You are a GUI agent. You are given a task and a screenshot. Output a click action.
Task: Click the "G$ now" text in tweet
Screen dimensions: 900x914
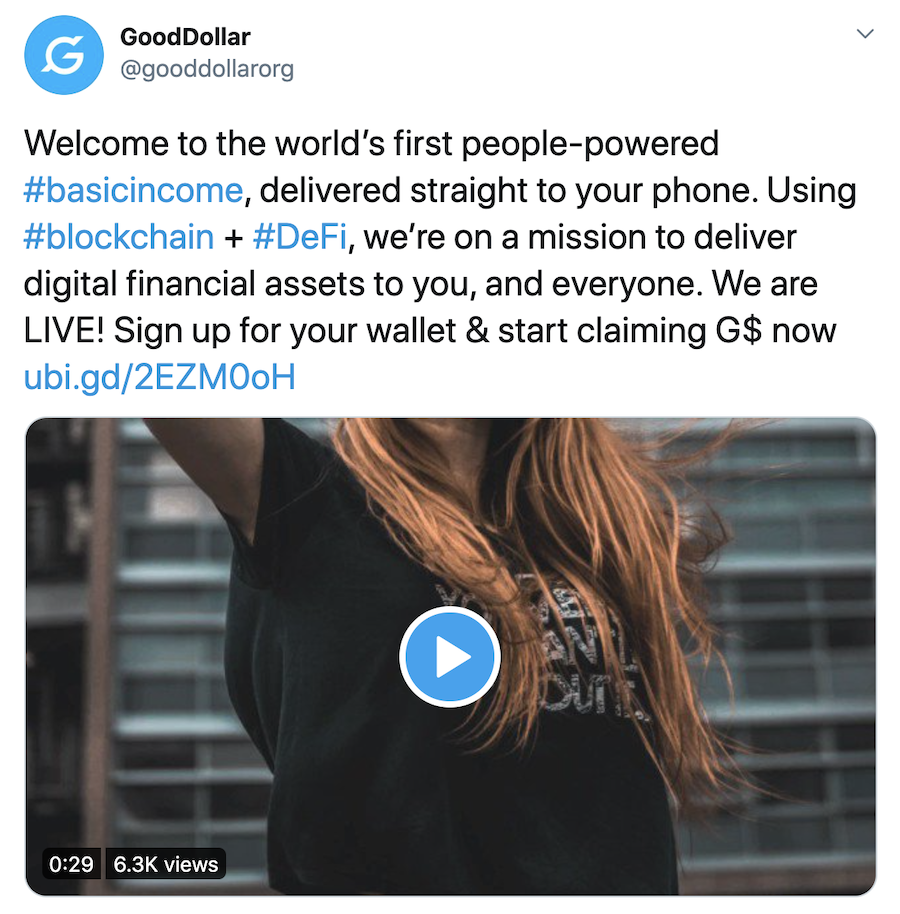tap(776, 331)
